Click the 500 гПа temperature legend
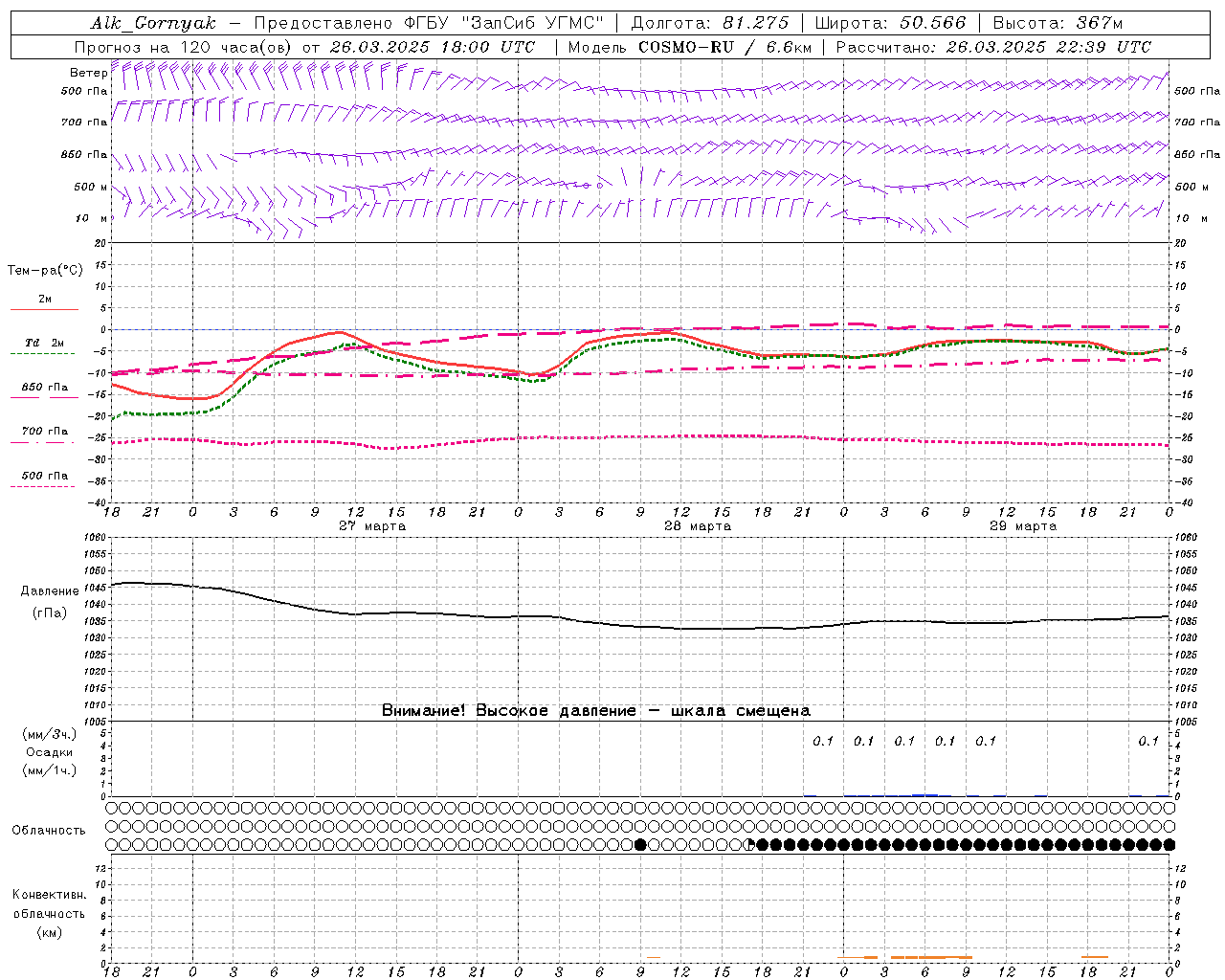The height and width of the screenshot is (980, 1225). 45,476
